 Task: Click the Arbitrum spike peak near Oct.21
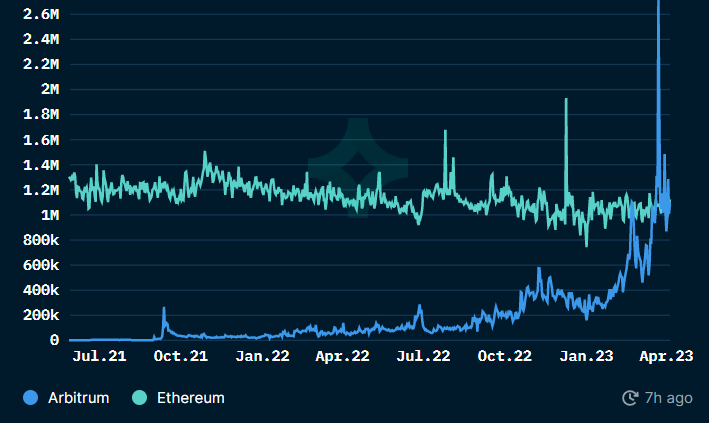tap(164, 309)
